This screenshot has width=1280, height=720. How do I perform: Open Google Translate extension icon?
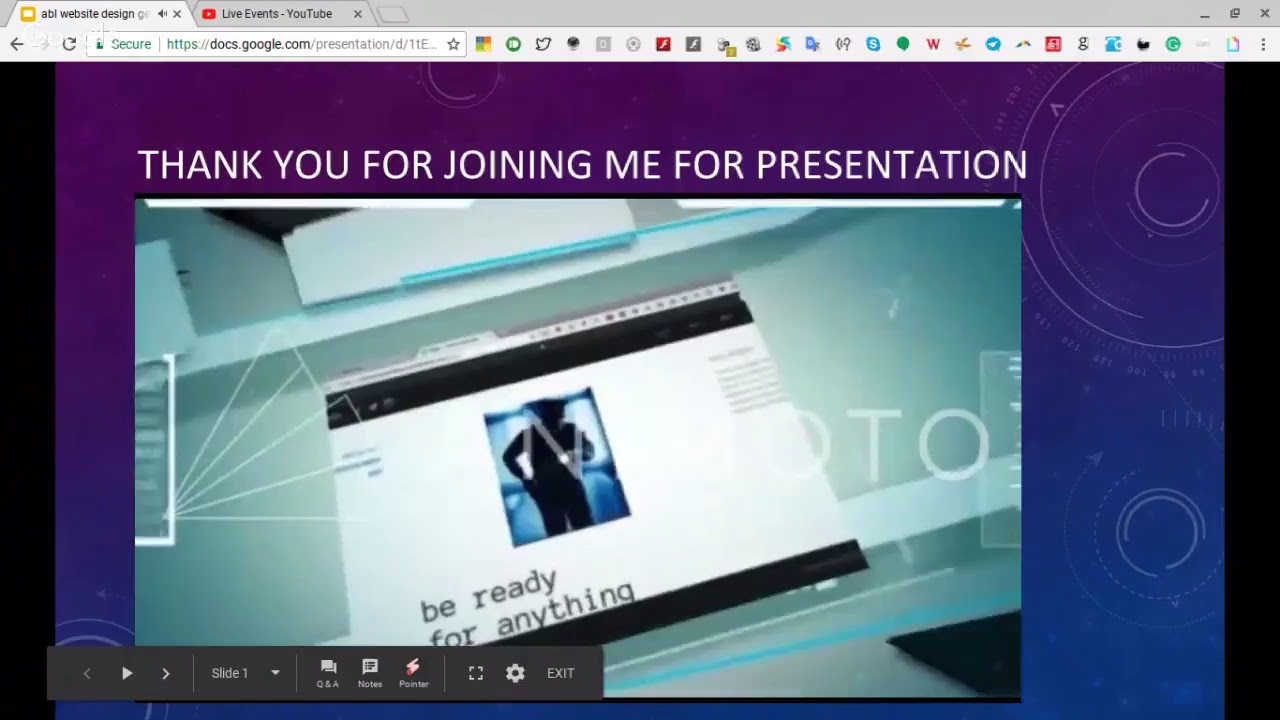[813, 44]
